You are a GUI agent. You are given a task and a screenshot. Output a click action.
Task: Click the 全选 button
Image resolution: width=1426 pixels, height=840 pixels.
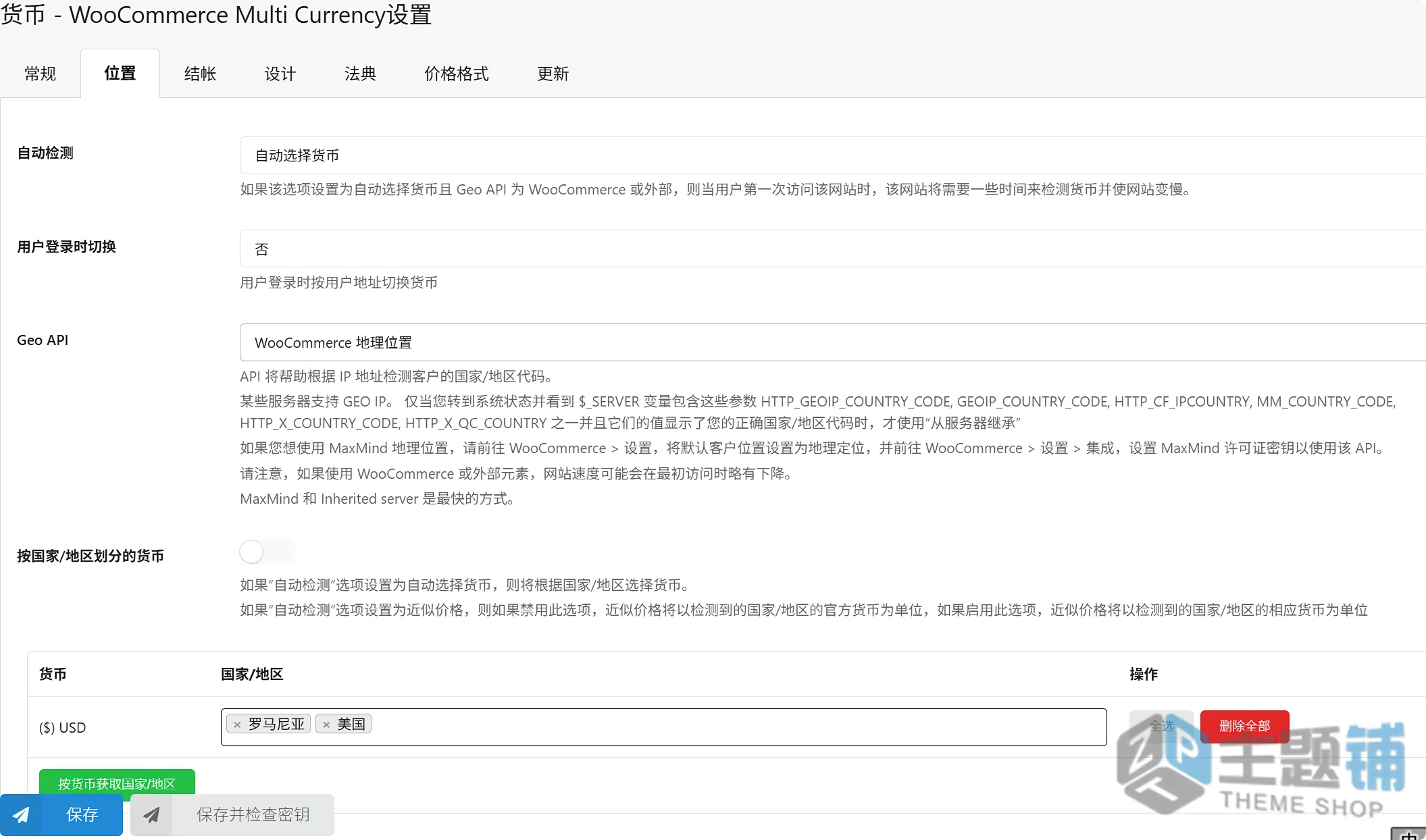[1161, 727]
